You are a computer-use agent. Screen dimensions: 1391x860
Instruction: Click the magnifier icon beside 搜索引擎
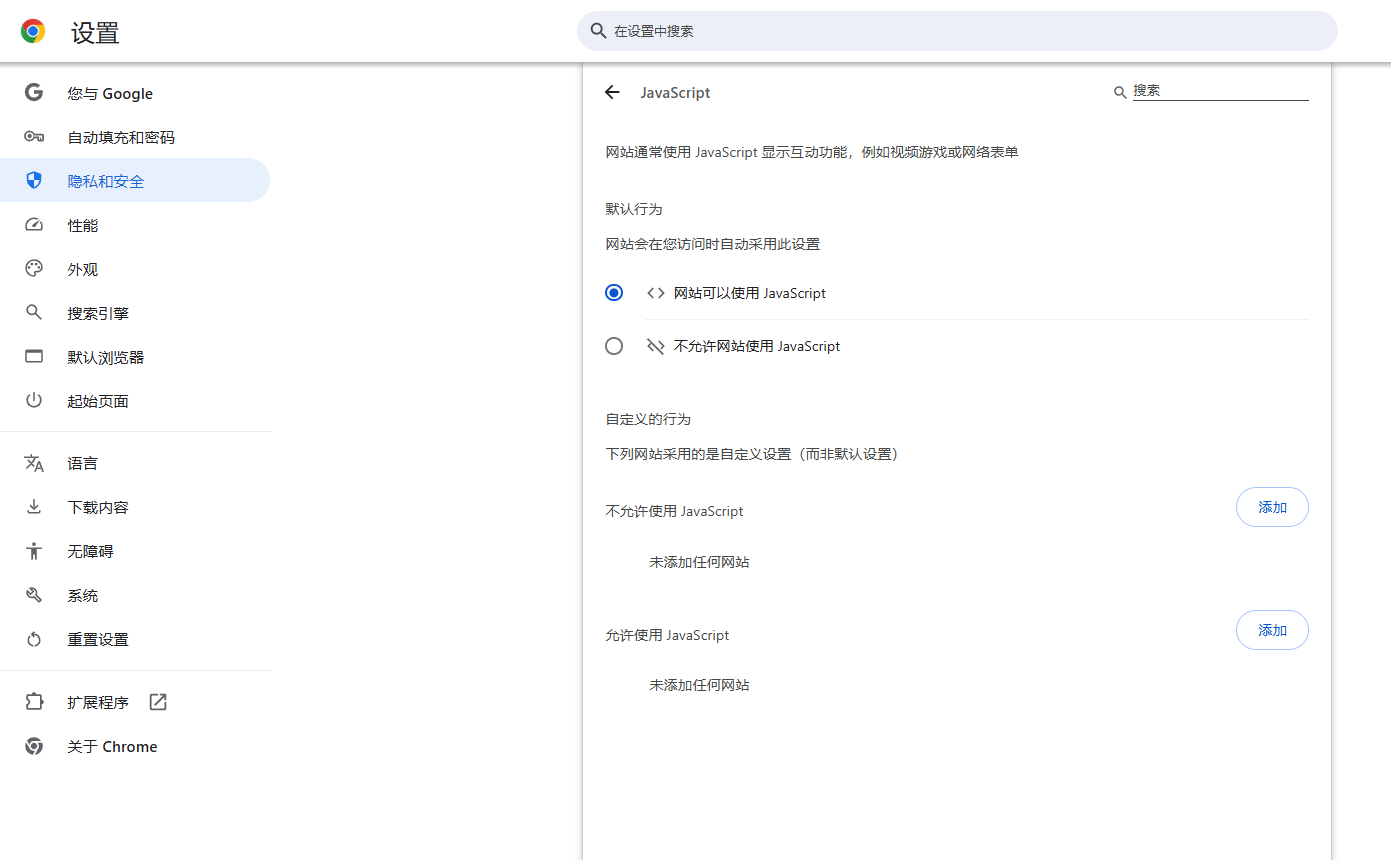(x=34, y=313)
